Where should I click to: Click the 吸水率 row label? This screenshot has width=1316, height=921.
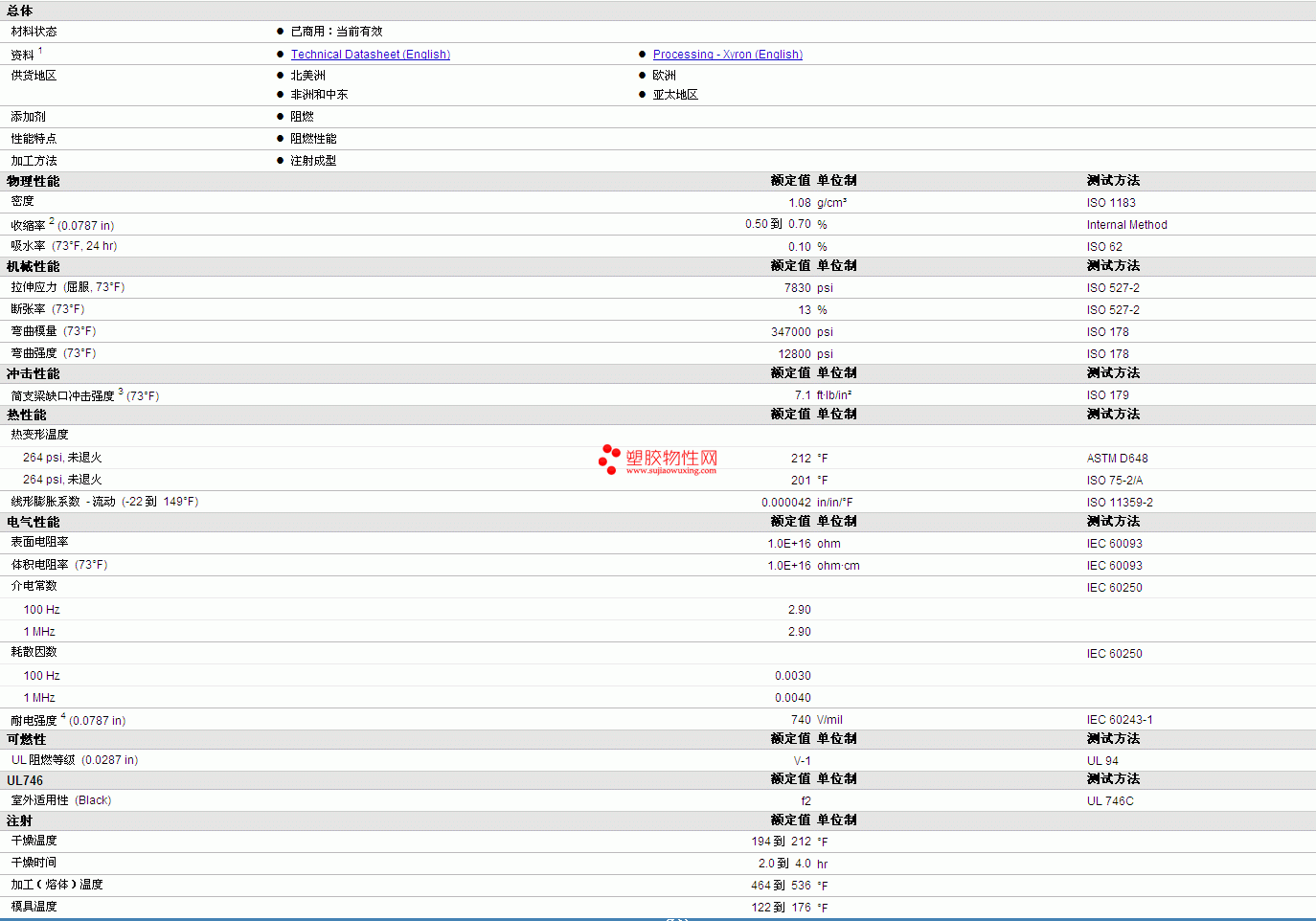coord(63,246)
